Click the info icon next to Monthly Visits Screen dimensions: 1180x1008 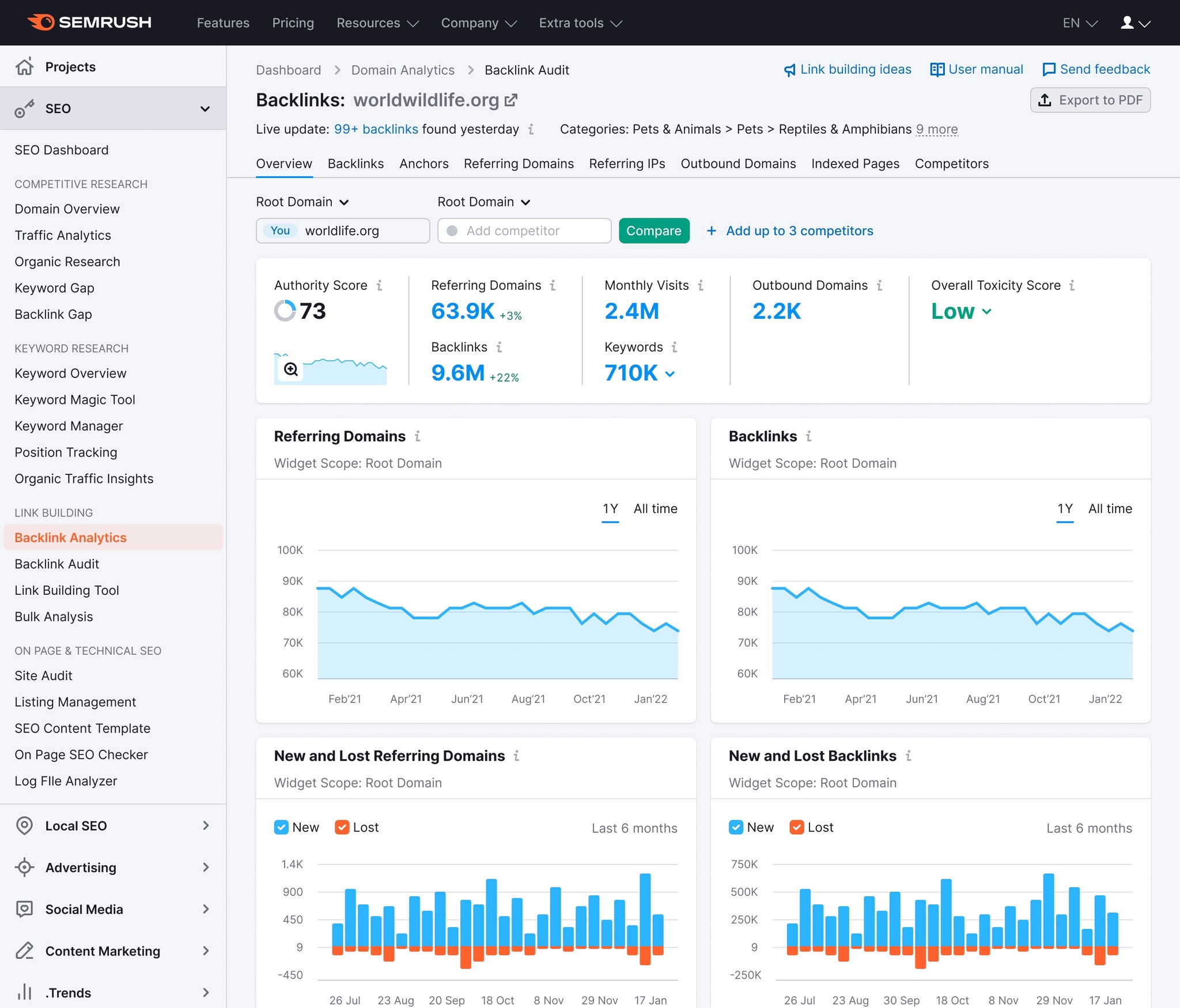coord(701,285)
